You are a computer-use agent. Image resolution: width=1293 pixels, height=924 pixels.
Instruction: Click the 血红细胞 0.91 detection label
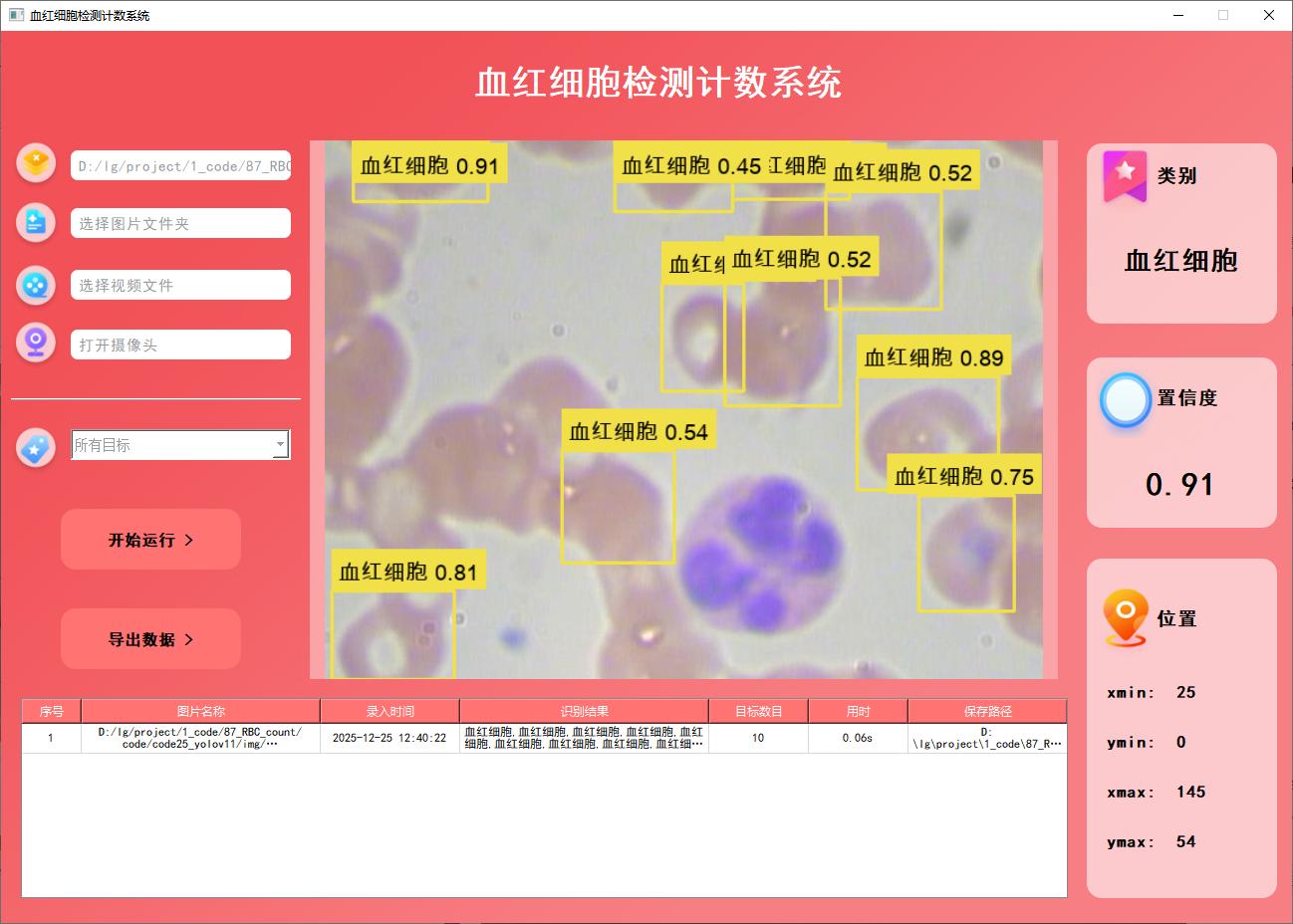tap(429, 165)
